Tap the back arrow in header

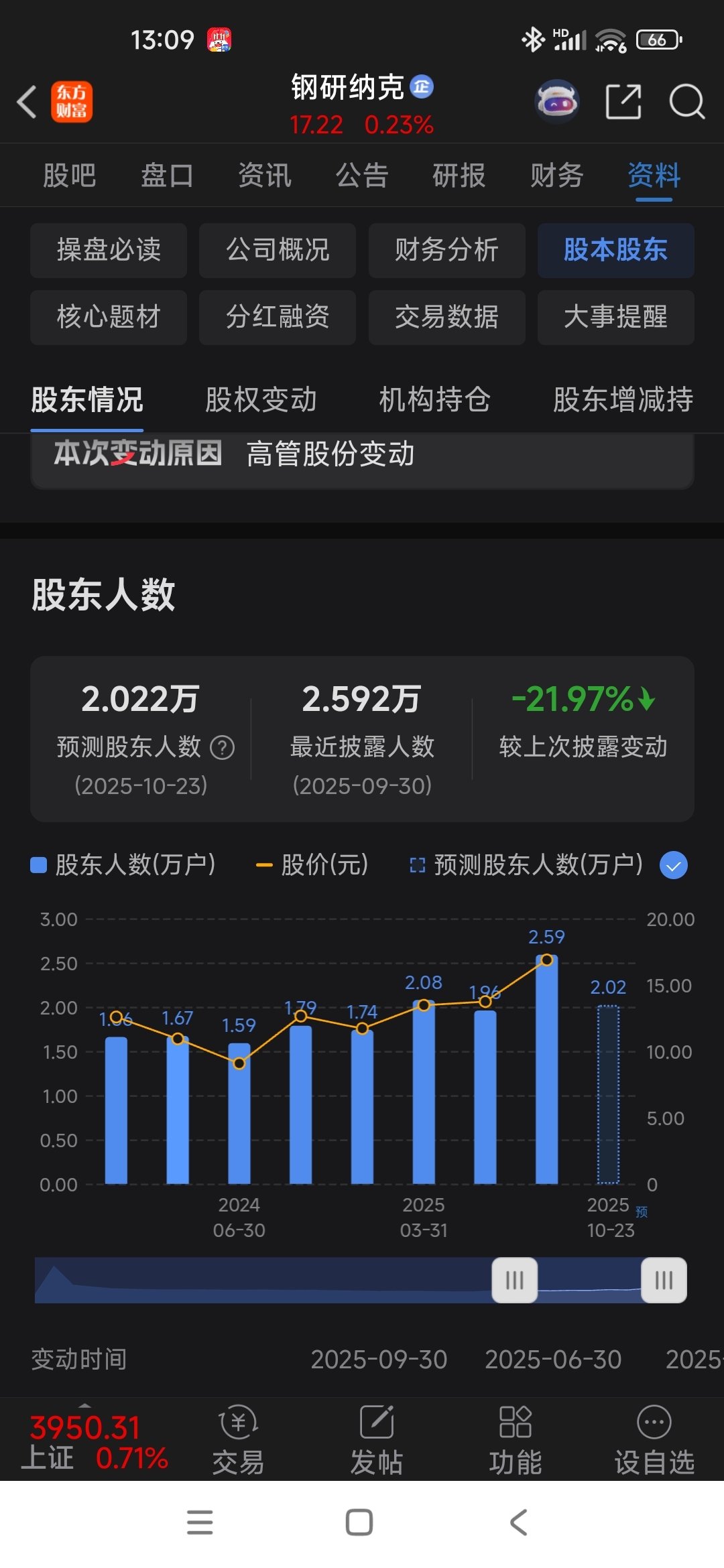(x=27, y=103)
